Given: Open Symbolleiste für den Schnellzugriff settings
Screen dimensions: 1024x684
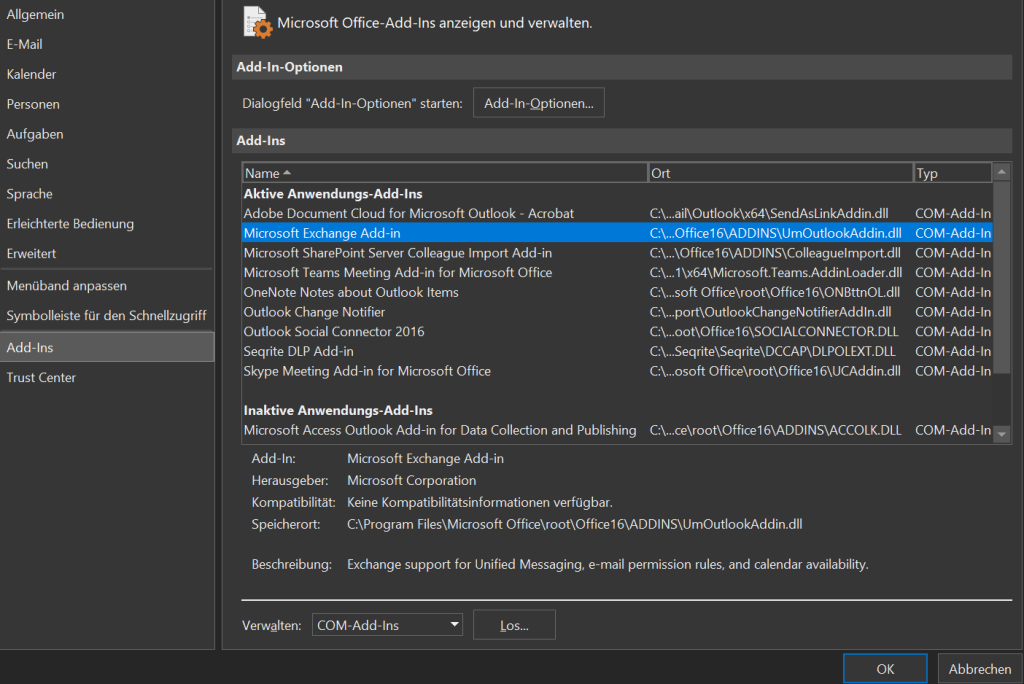Looking at the screenshot, I should pyautogui.click(x=106, y=316).
